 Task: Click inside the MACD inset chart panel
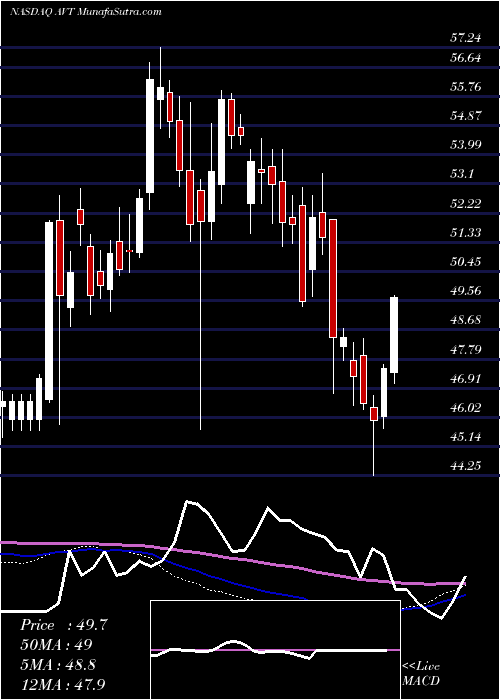(275, 650)
